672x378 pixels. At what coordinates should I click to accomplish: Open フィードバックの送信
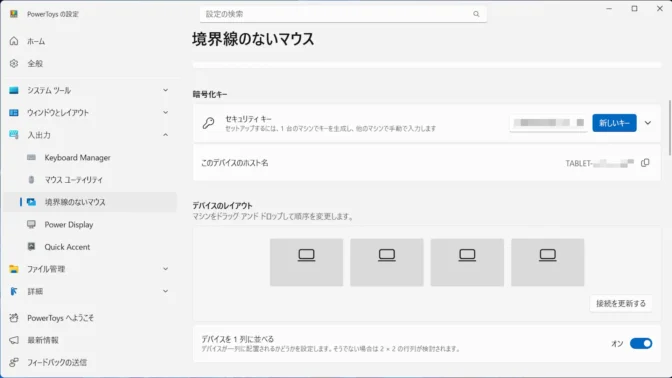point(89,362)
